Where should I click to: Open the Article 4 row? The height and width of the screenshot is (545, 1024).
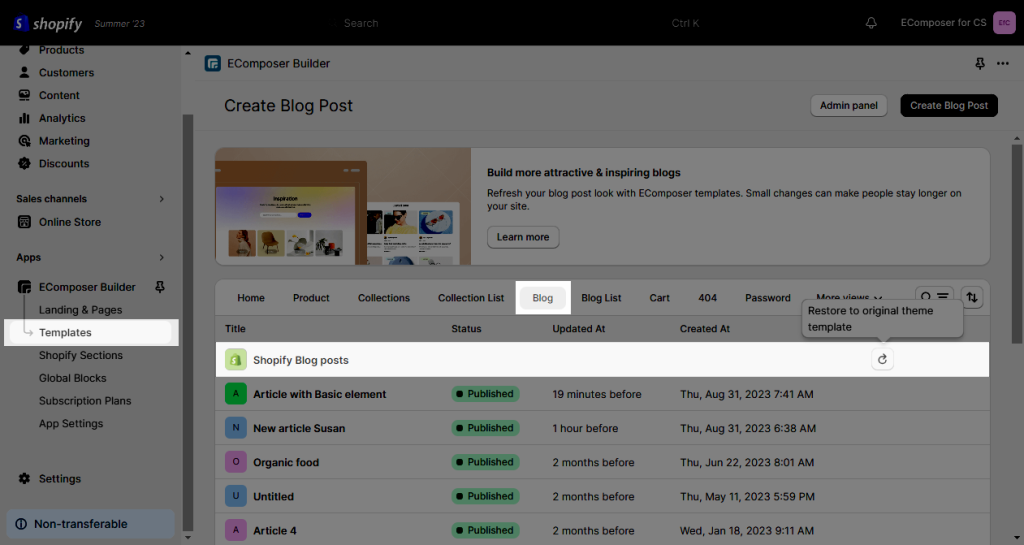point(602,530)
